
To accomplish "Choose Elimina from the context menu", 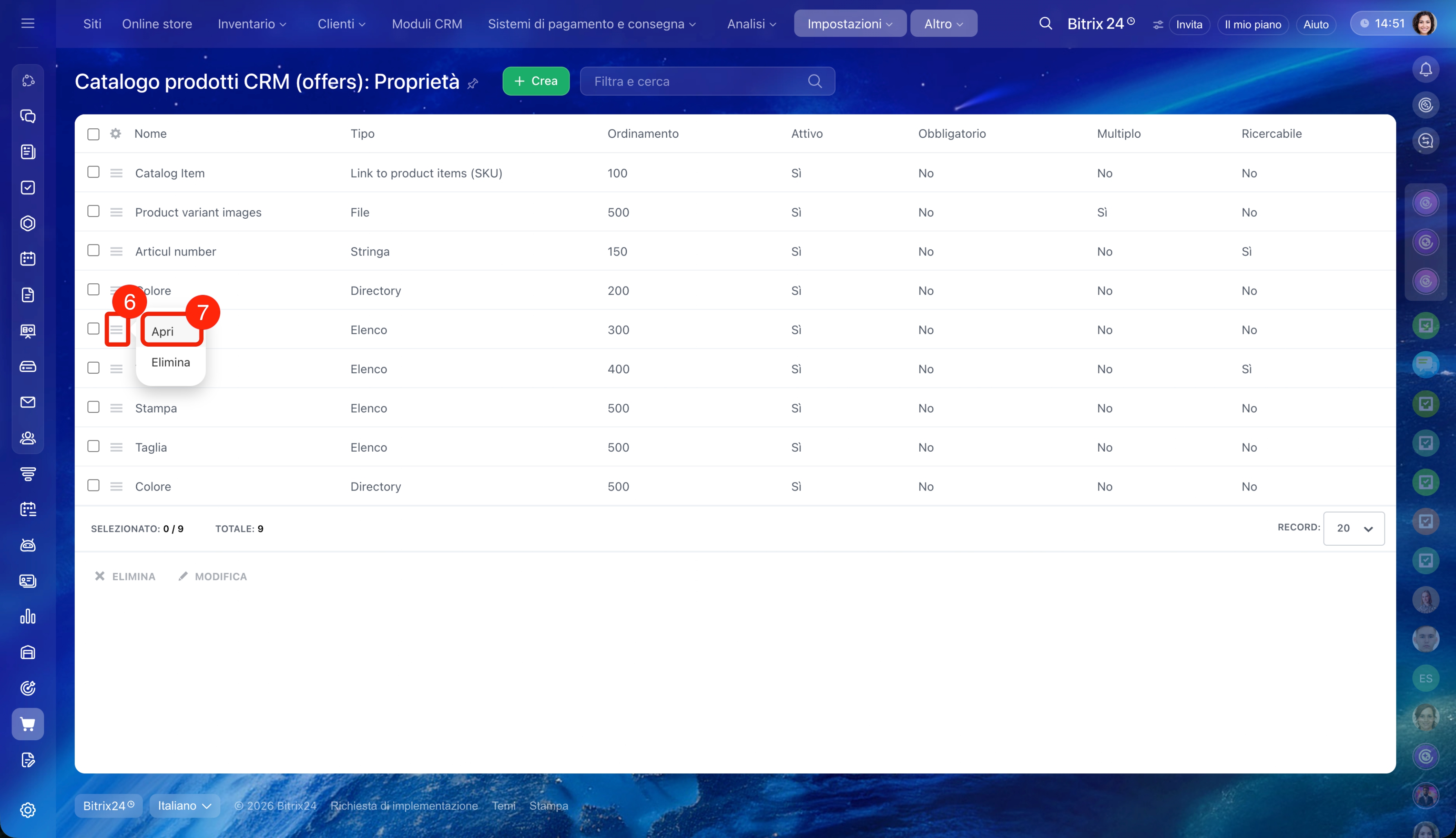I will [170, 362].
